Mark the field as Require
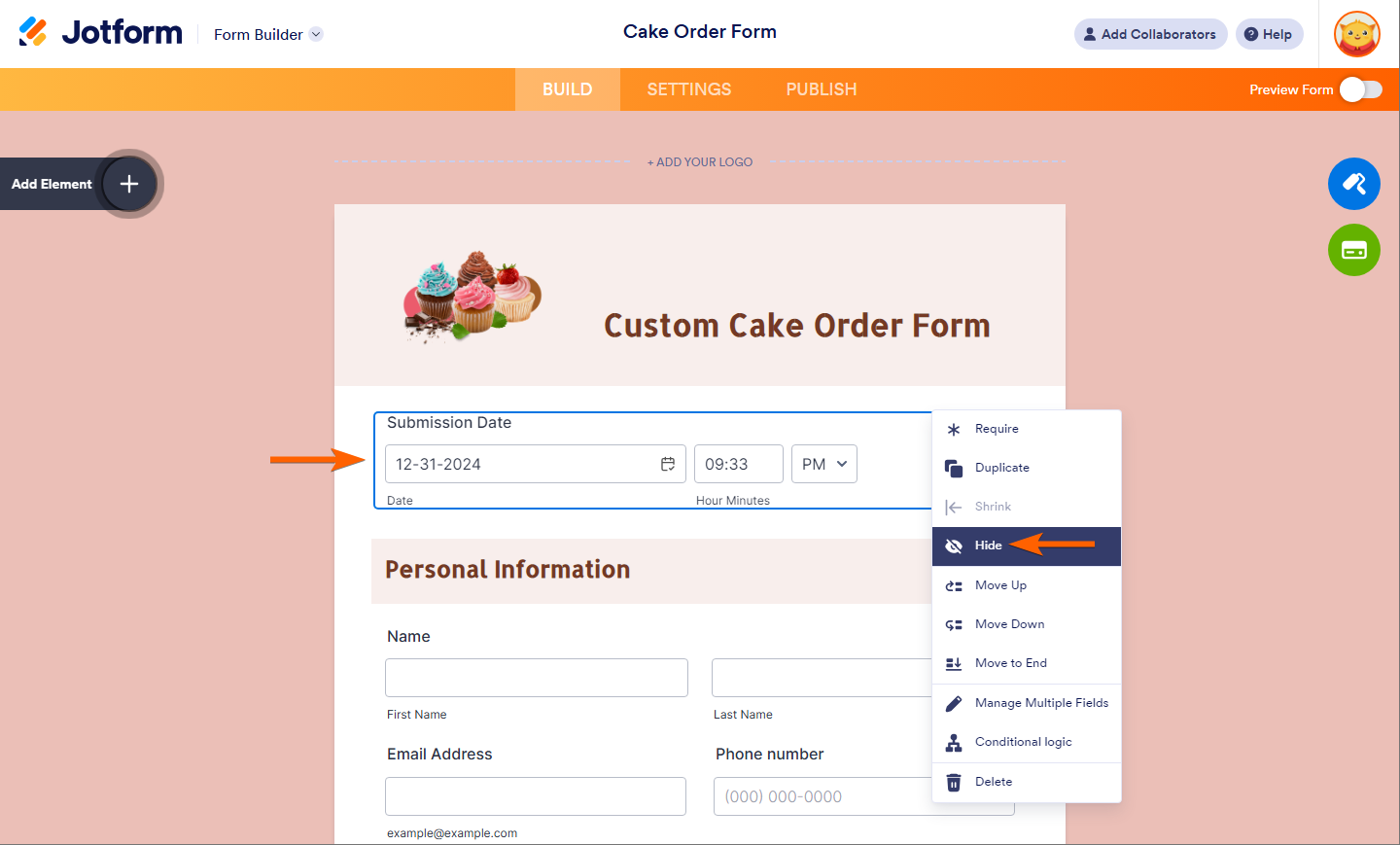Screen dimensions: 1400x845 (x=997, y=429)
